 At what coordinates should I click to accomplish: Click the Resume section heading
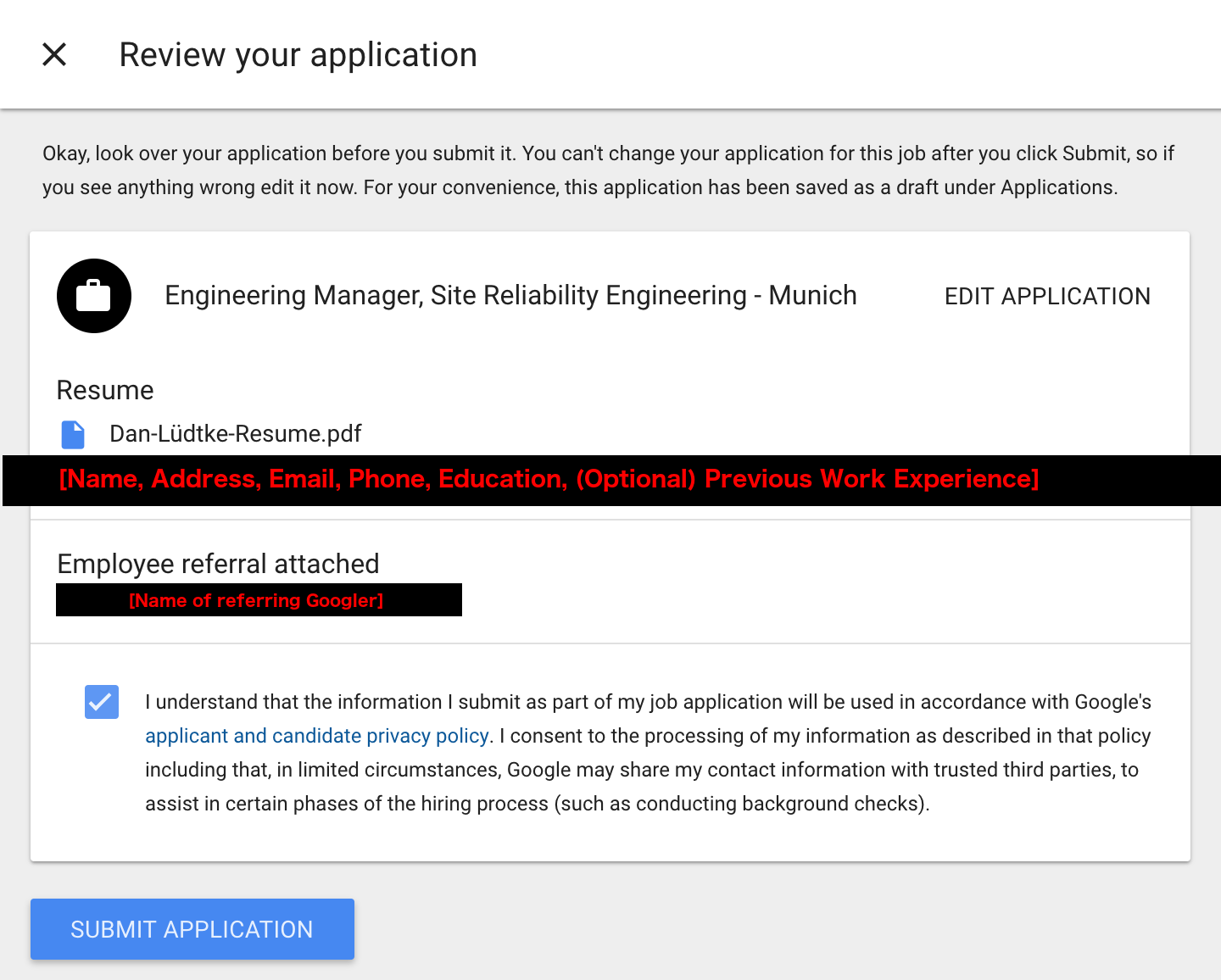coord(105,390)
